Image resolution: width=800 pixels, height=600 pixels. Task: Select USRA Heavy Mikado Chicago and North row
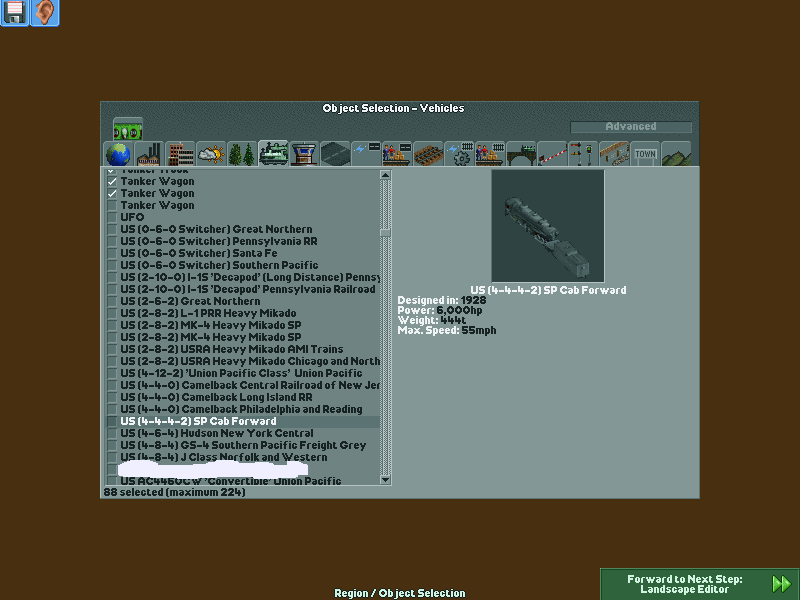[x=242, y=361]
